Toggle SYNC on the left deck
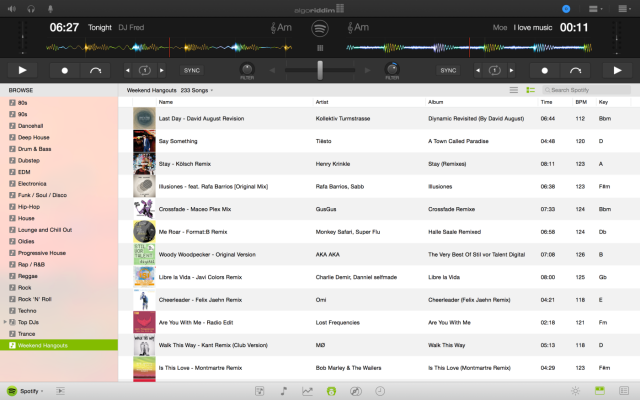Image resolution: width=640 pixels, height=400 pixels. [x=191, y=70]
